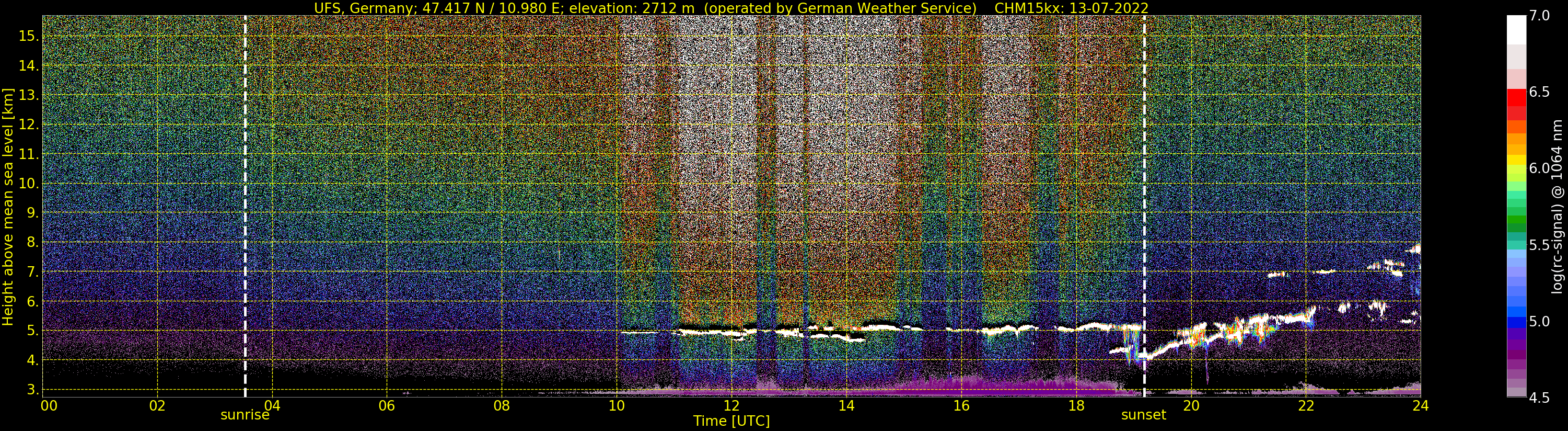
Task: Click the 02 time tick label
Action: 157,405
